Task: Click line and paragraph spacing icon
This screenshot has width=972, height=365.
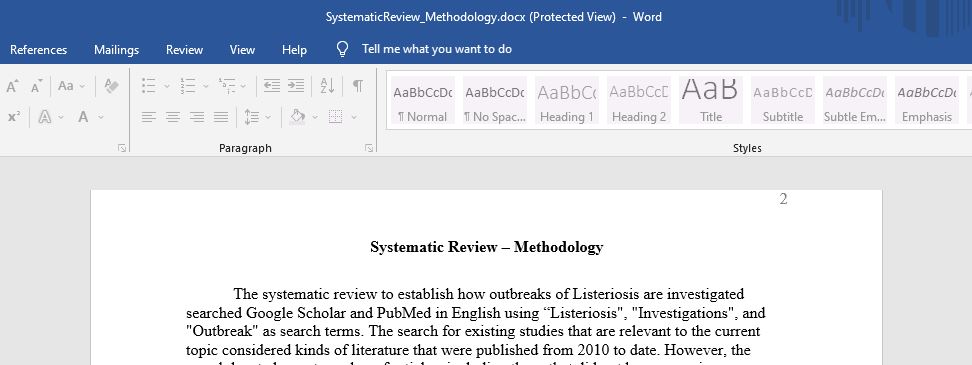Action: [251, 117]
